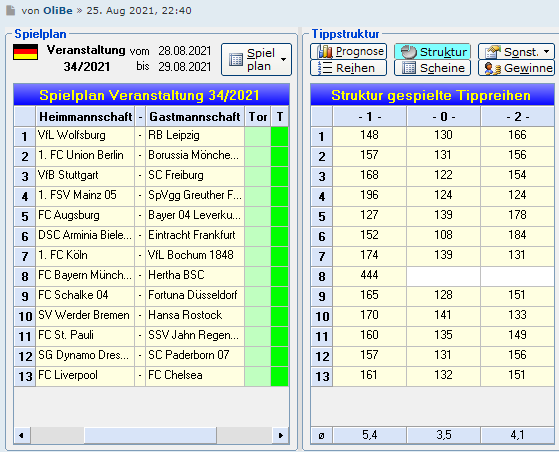Click the value 108 in row 6
Image resolution: width=559 pixels, height=452 pixels.
(x=443, y=236)
